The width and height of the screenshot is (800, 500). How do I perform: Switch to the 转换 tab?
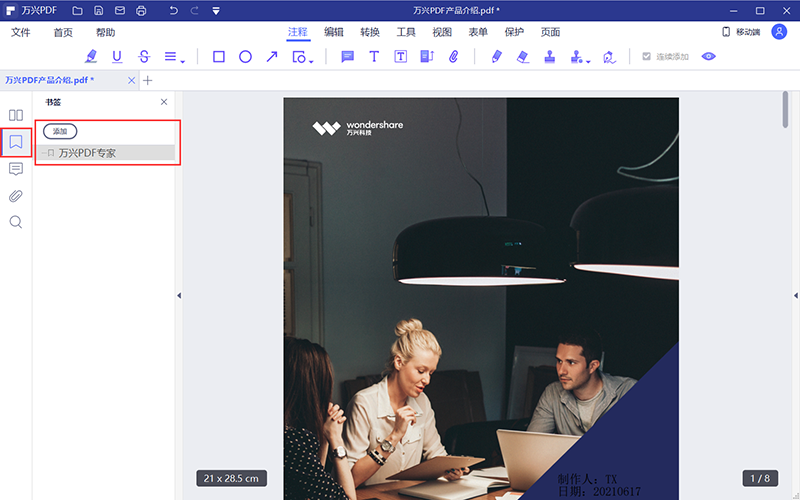tap(370, 32)
